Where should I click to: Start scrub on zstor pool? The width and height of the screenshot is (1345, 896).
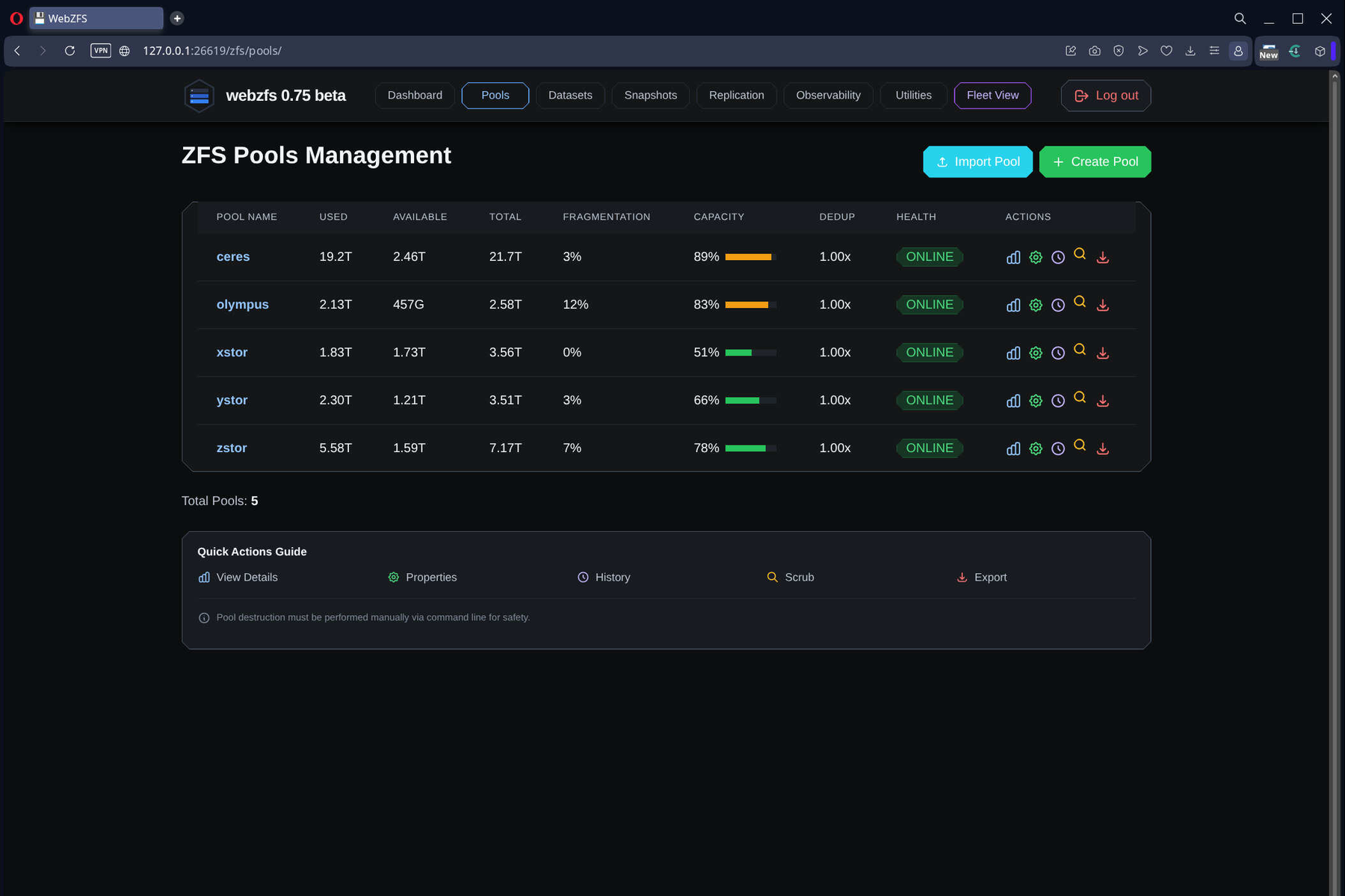(1080, 445)
